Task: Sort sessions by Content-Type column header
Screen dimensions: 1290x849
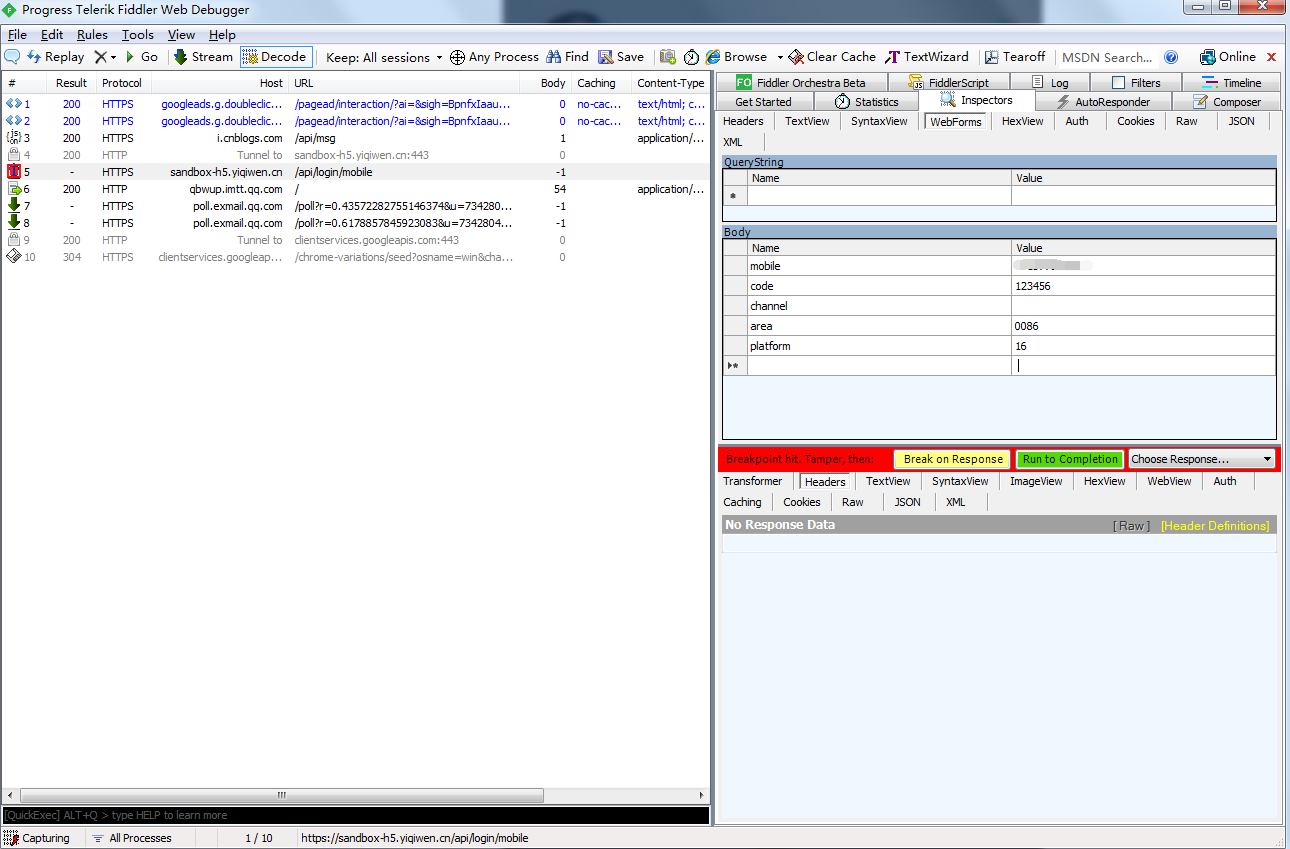Action: [x=671, y=83]
